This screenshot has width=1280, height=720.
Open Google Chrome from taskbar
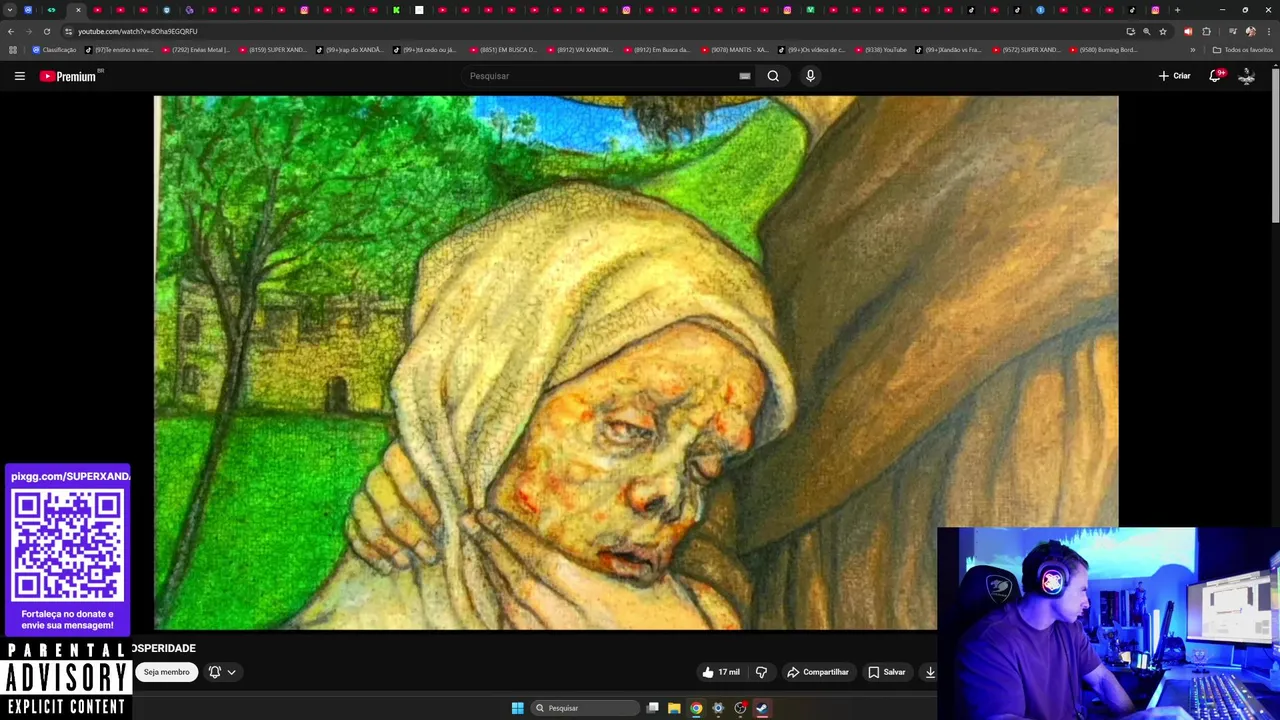coord(696,708)
